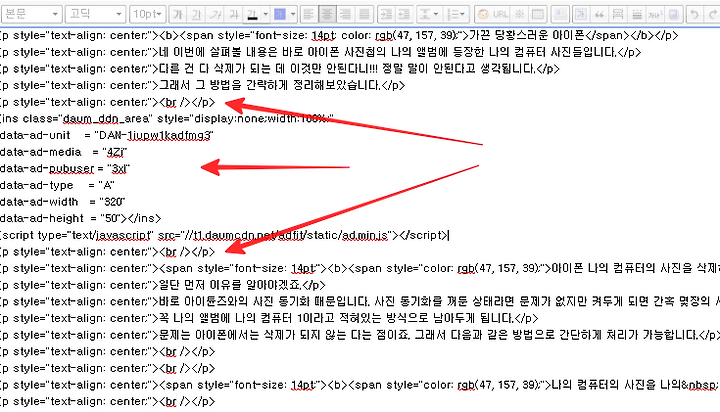Redo the last edit
Viewport: 720px width, 412px height.
click(x=713, y=14)
